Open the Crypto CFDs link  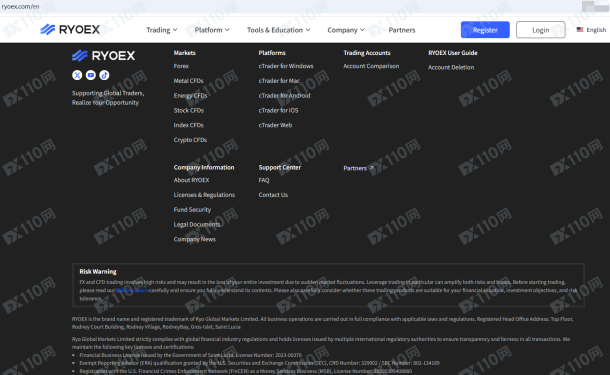tap(190, 140)
